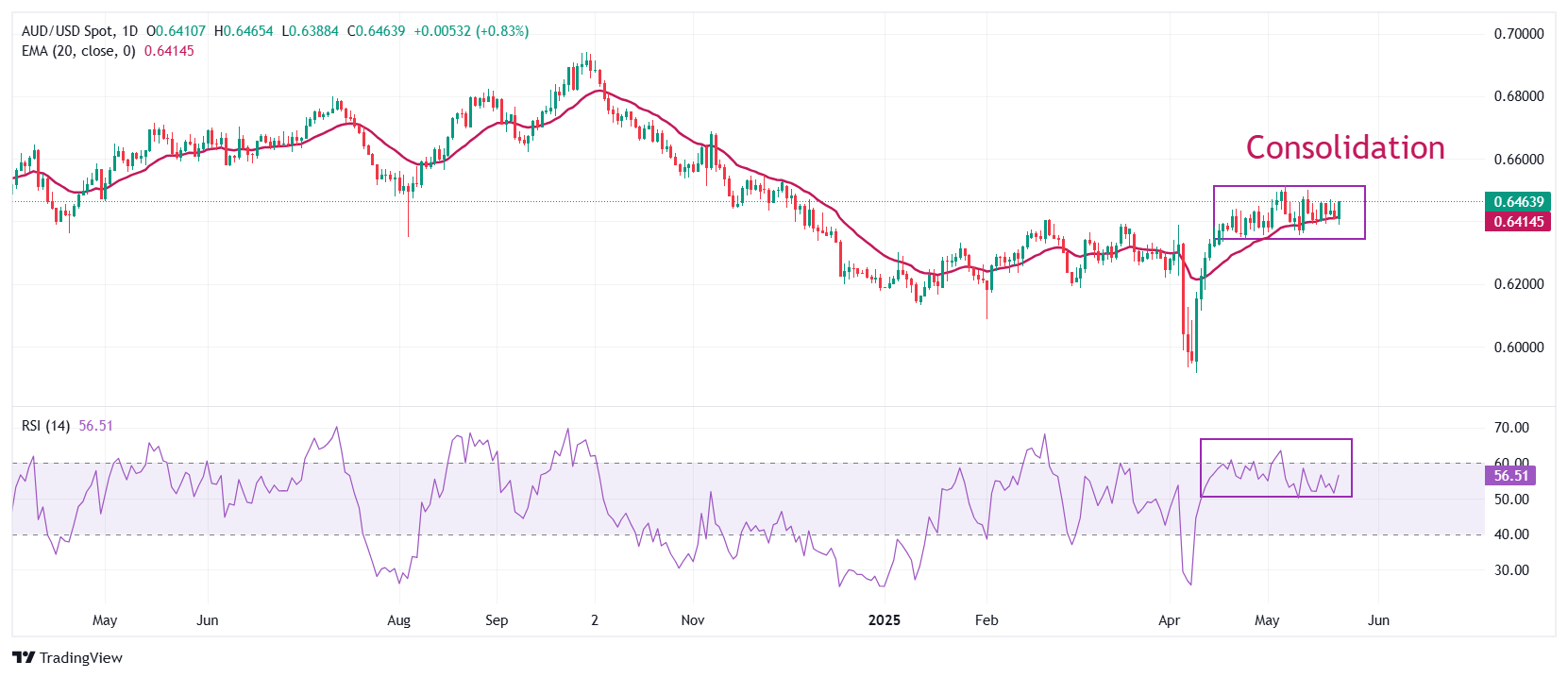The height and width of the screenshot is (678, 1568).
Task: Click the EMA value 0.64145 in legend
Action: pos(169,51)
